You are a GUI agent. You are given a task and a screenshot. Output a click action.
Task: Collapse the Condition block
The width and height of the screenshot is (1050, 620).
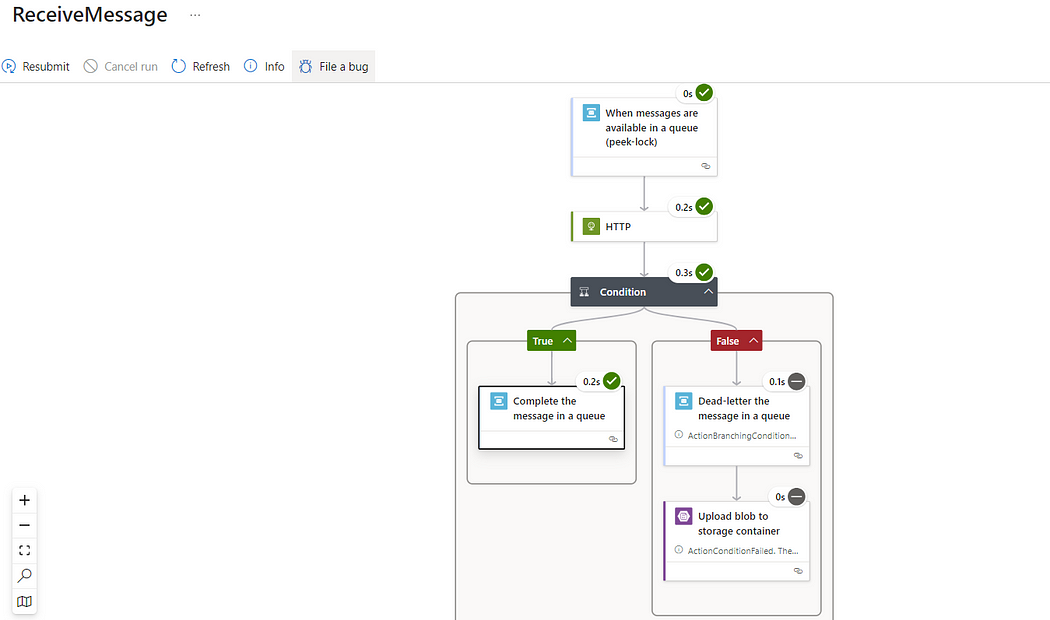click(x=708, y=292)
